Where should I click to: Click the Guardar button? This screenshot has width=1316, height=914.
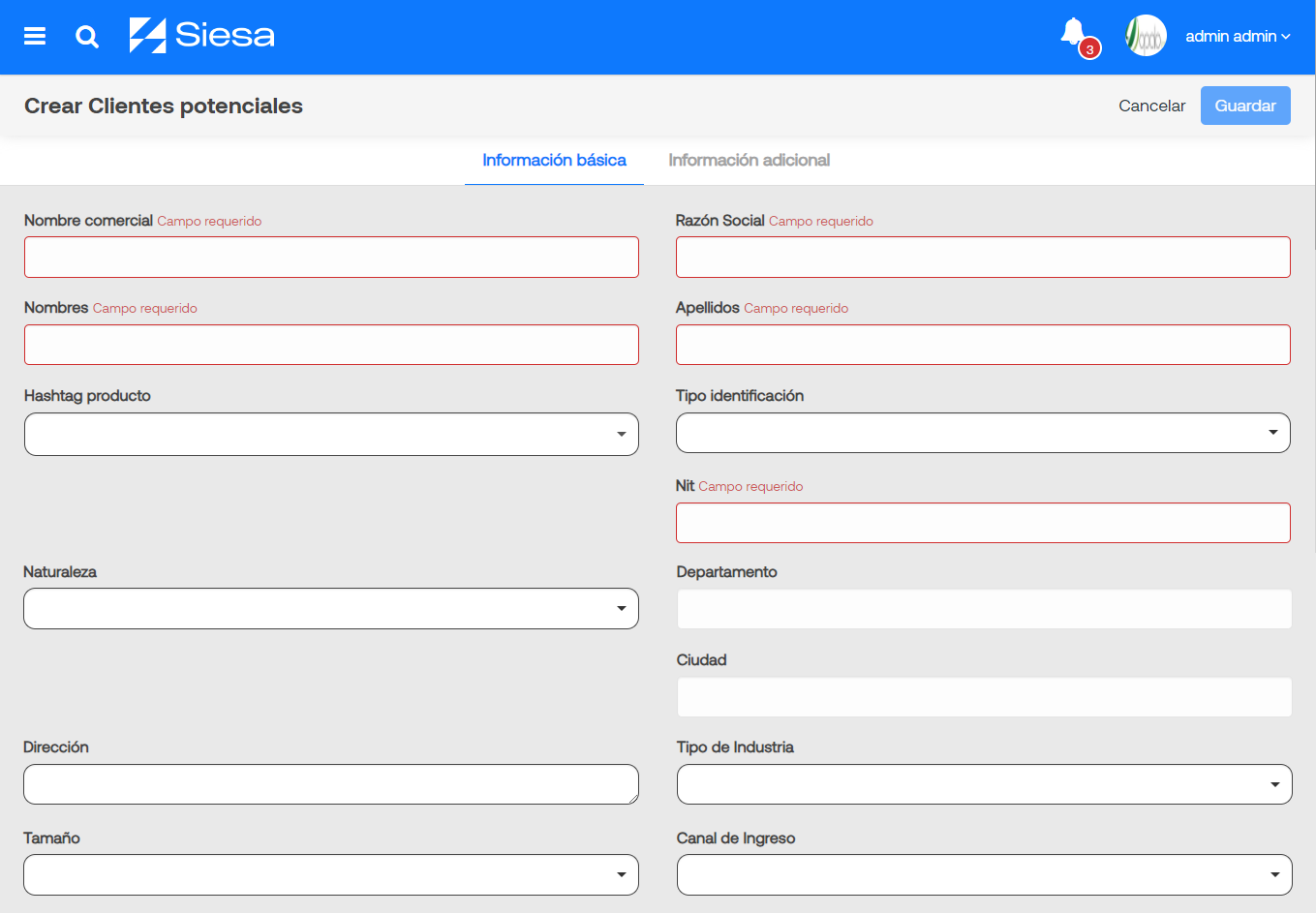tap(1245, 106)
